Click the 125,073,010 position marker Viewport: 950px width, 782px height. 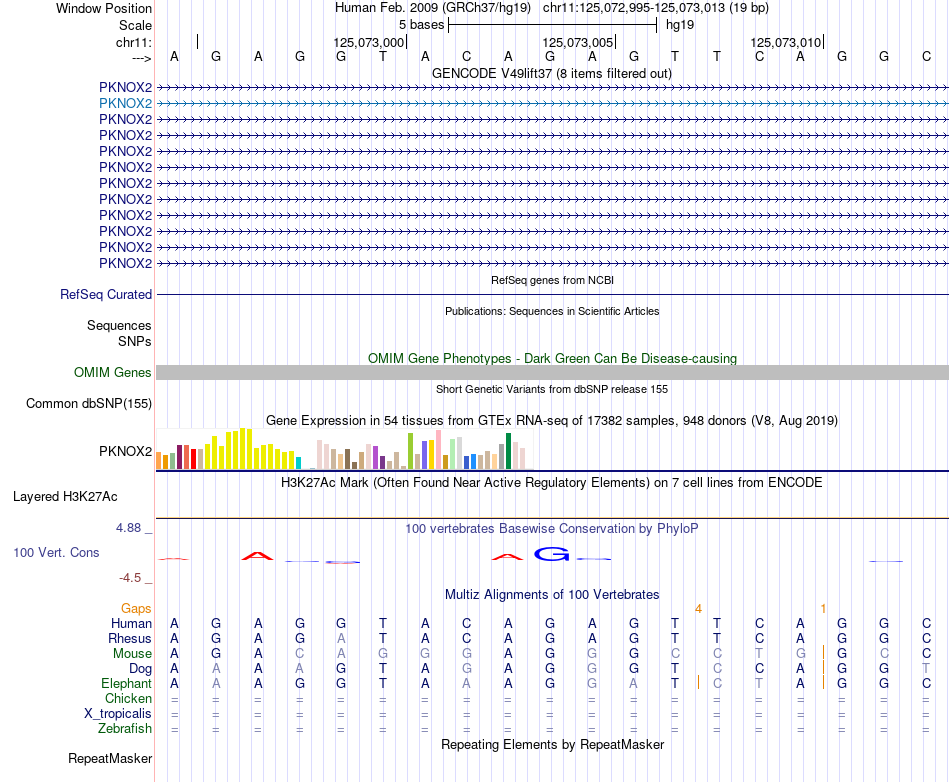pyautogui.click(x=786, y=42)
